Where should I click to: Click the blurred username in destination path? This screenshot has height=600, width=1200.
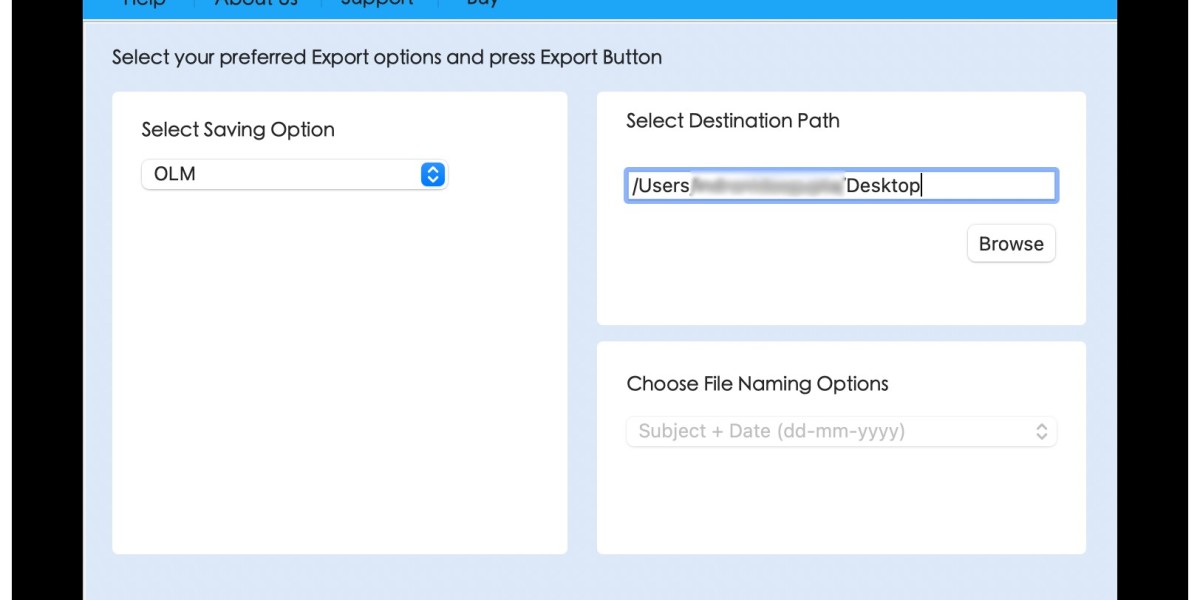(767, 186)
